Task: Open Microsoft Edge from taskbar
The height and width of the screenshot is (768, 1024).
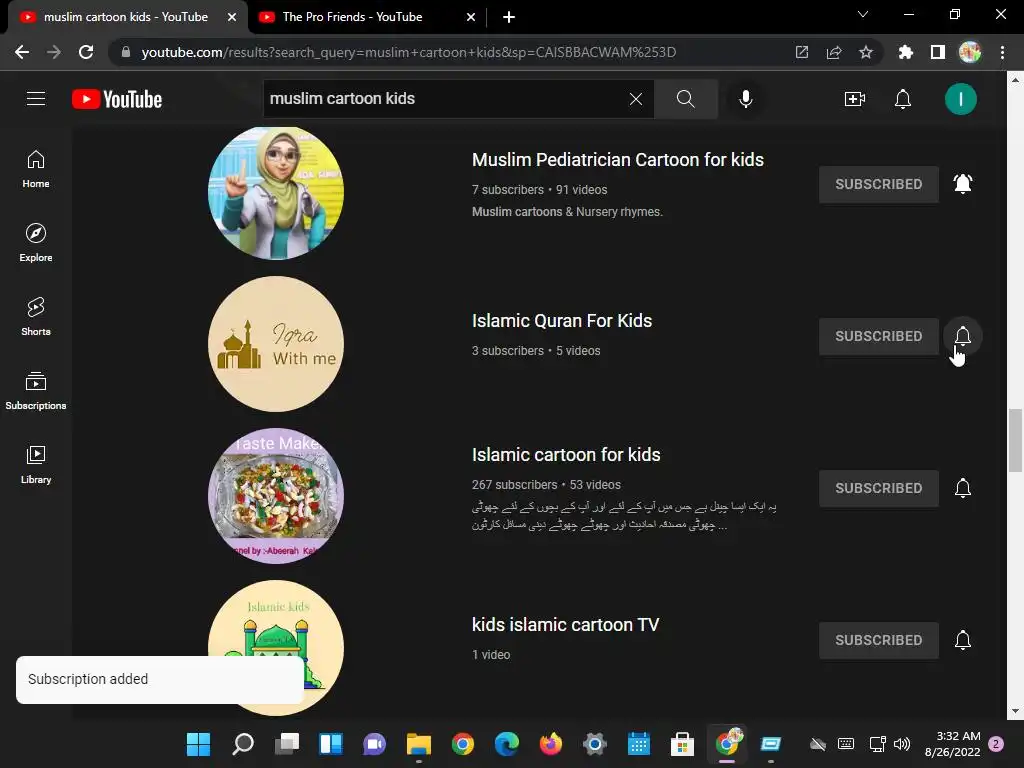Action: [507, 744]
